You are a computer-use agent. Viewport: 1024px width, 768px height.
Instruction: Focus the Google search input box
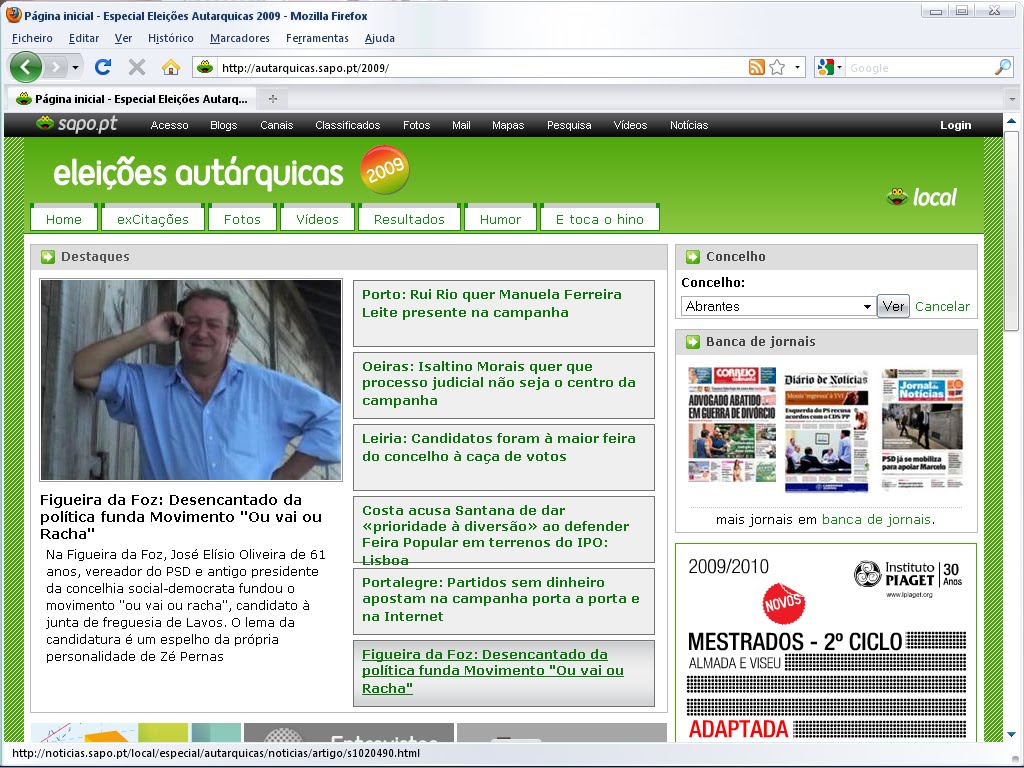[919, 68]
